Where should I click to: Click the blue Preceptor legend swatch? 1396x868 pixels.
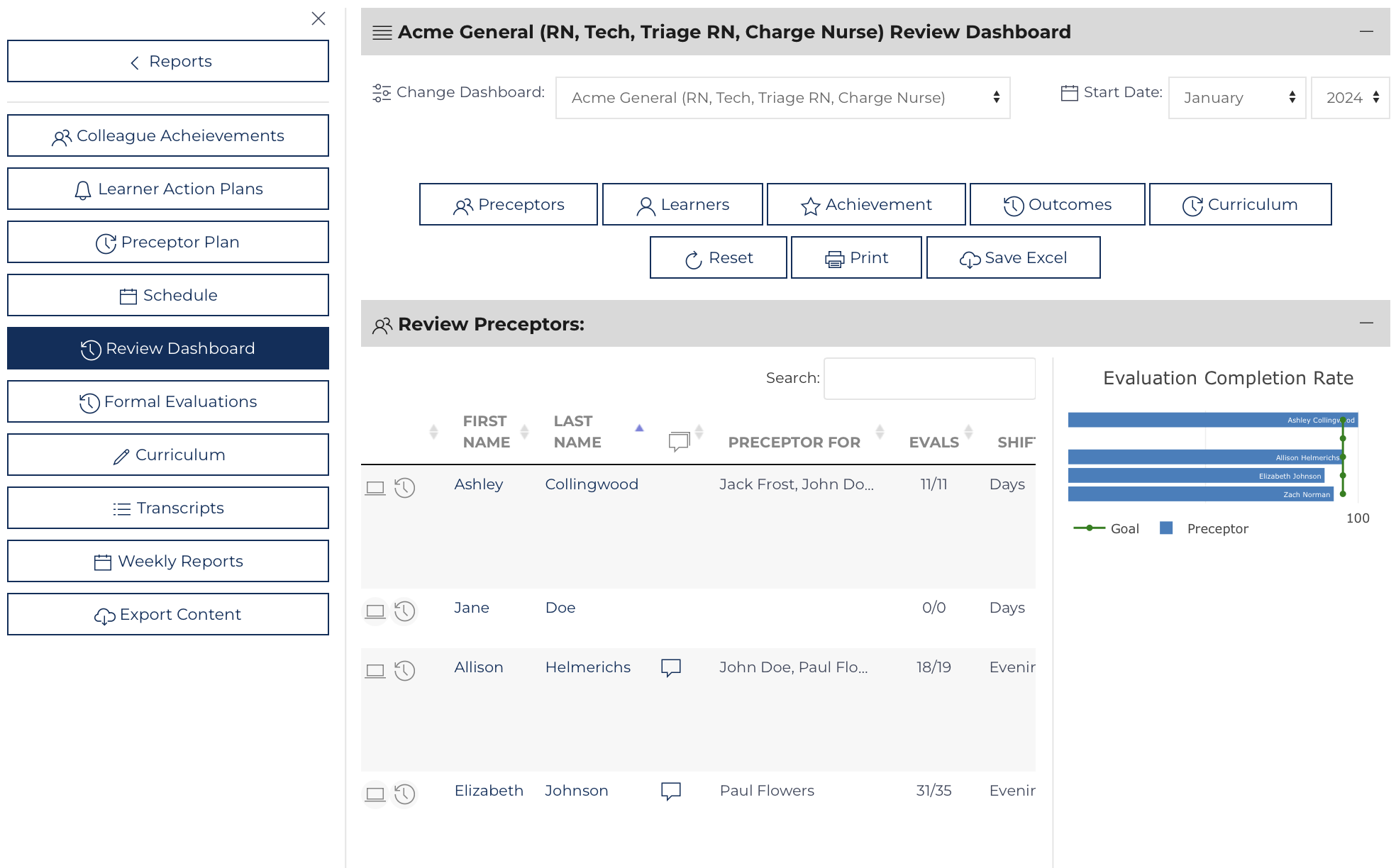click(1165, 528)
